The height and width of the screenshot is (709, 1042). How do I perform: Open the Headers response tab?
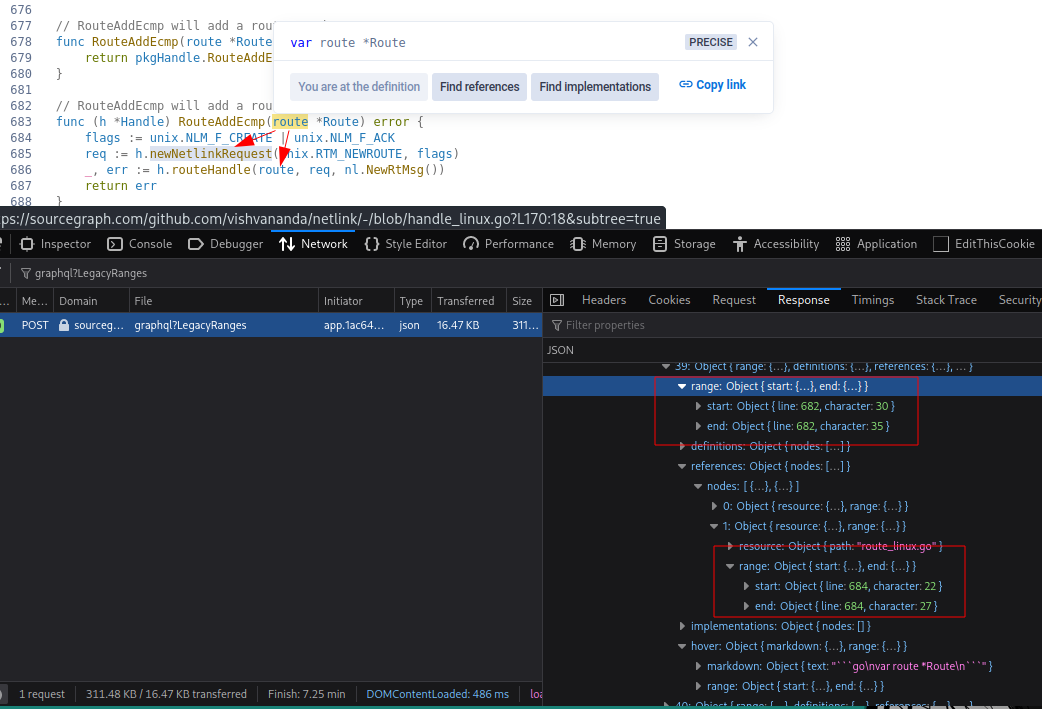coord(603,300)
